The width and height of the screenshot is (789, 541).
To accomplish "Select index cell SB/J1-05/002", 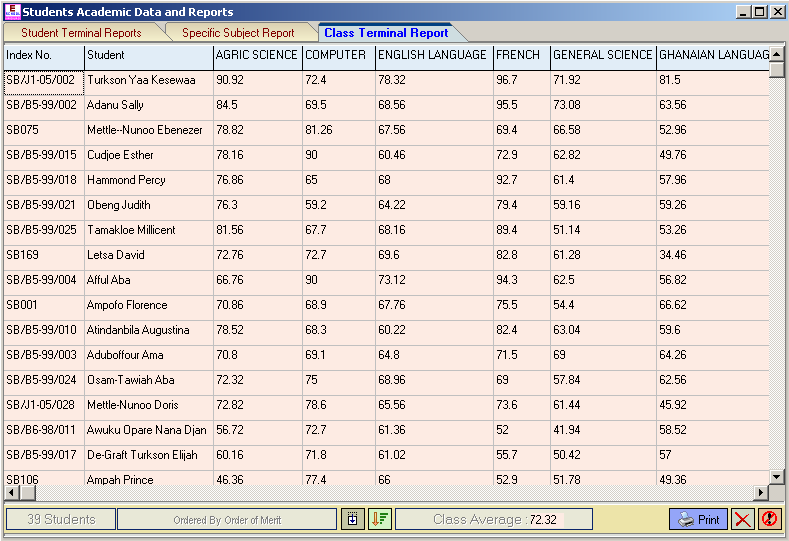I will [44, 83].
